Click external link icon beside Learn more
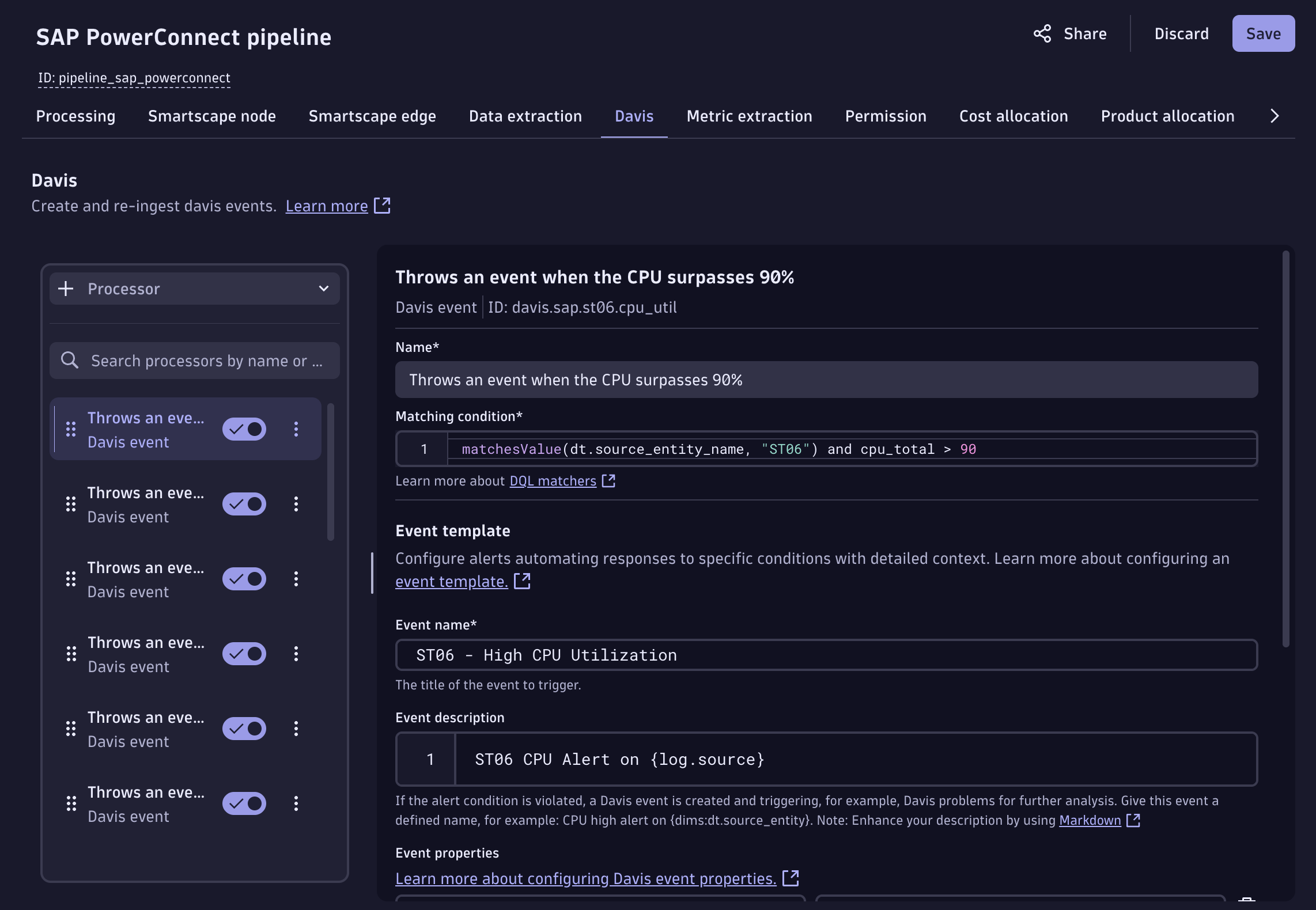Screen dimensions: 1316x910 [x=382, y=206]
